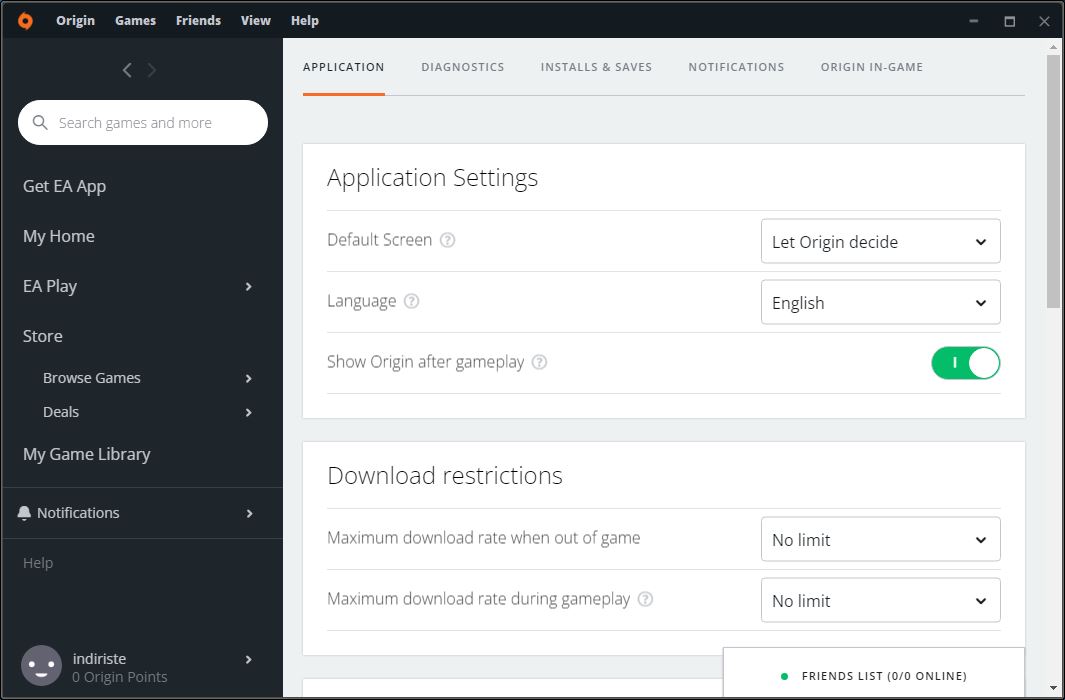Expand the EA Play submenu arrow

249,287
